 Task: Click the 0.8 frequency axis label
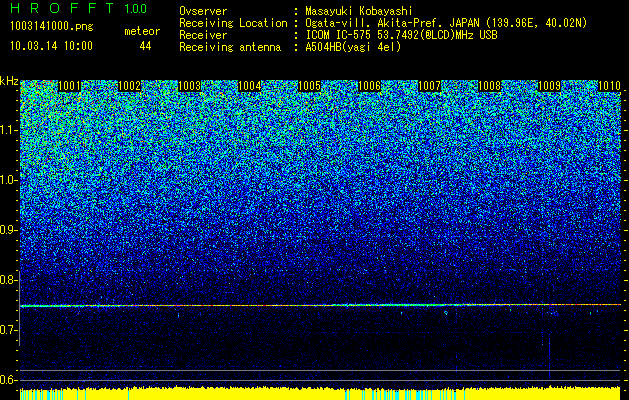tap(9, 280)
